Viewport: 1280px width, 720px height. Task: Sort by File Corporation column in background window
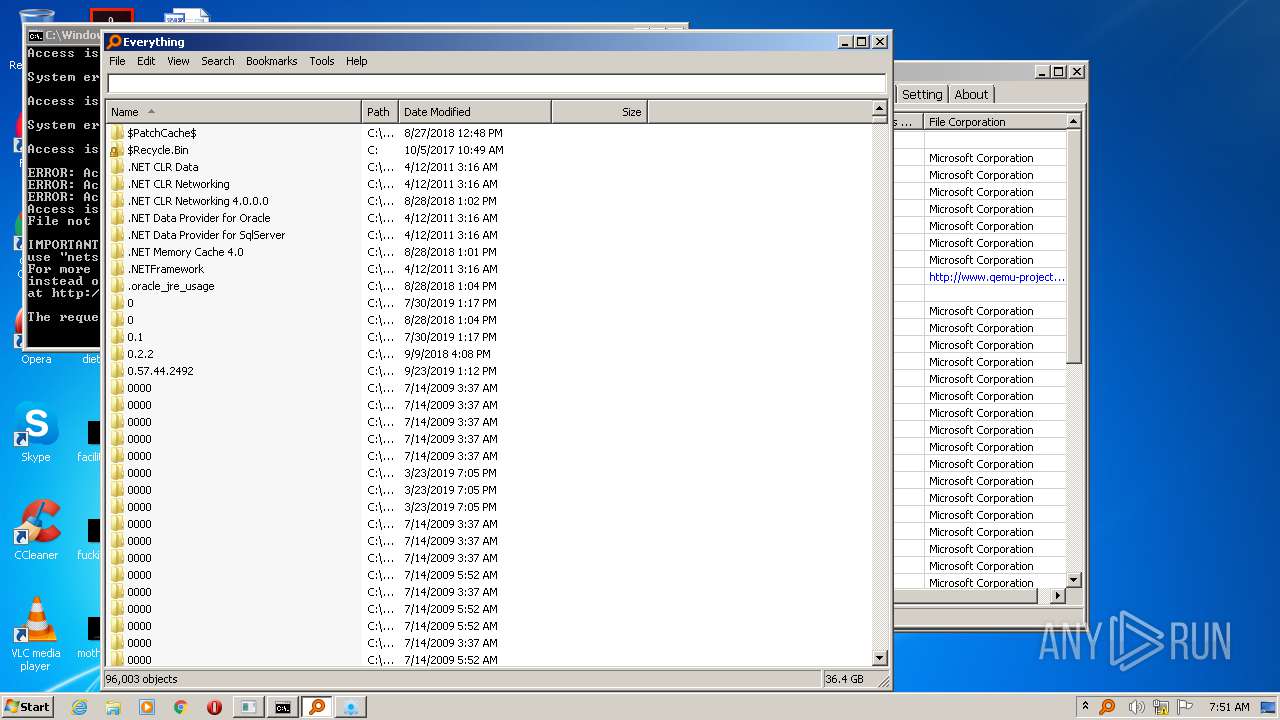pyautogui.click(x=994, y=122)
